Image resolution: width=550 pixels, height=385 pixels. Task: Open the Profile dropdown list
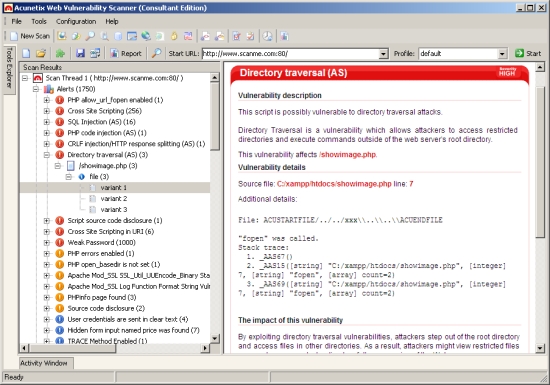(502, 54)
